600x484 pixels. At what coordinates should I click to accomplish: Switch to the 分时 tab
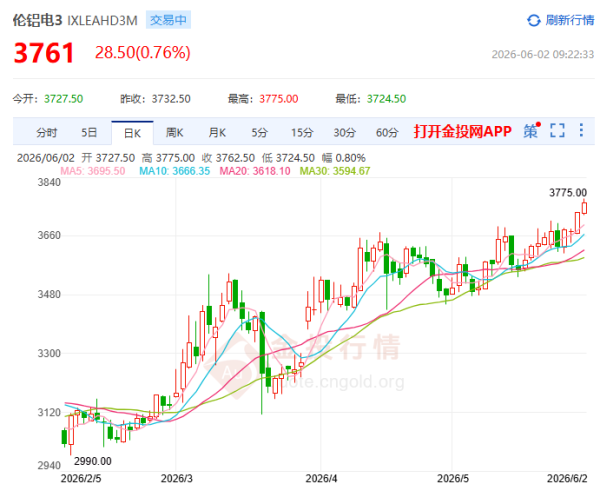[x=47, y=133]
